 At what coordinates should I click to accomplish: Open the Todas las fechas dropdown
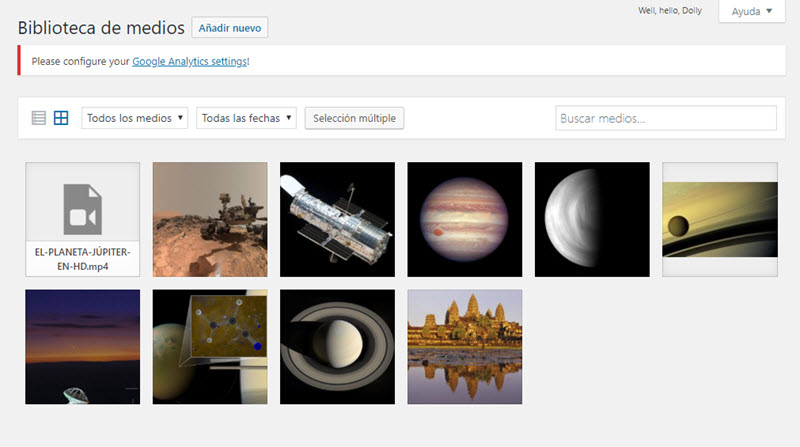point(247,118)
